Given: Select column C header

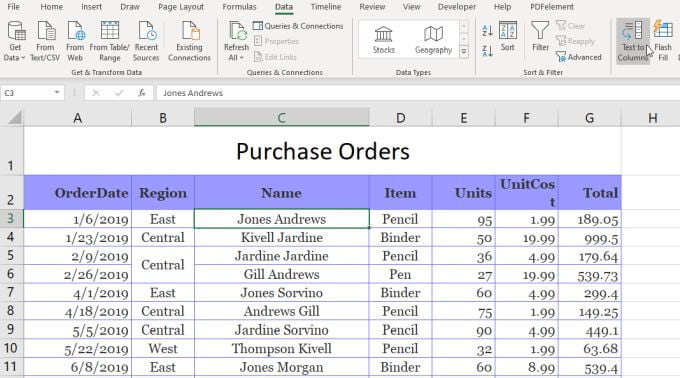Looking at the screenshot, I should point(281,117).
